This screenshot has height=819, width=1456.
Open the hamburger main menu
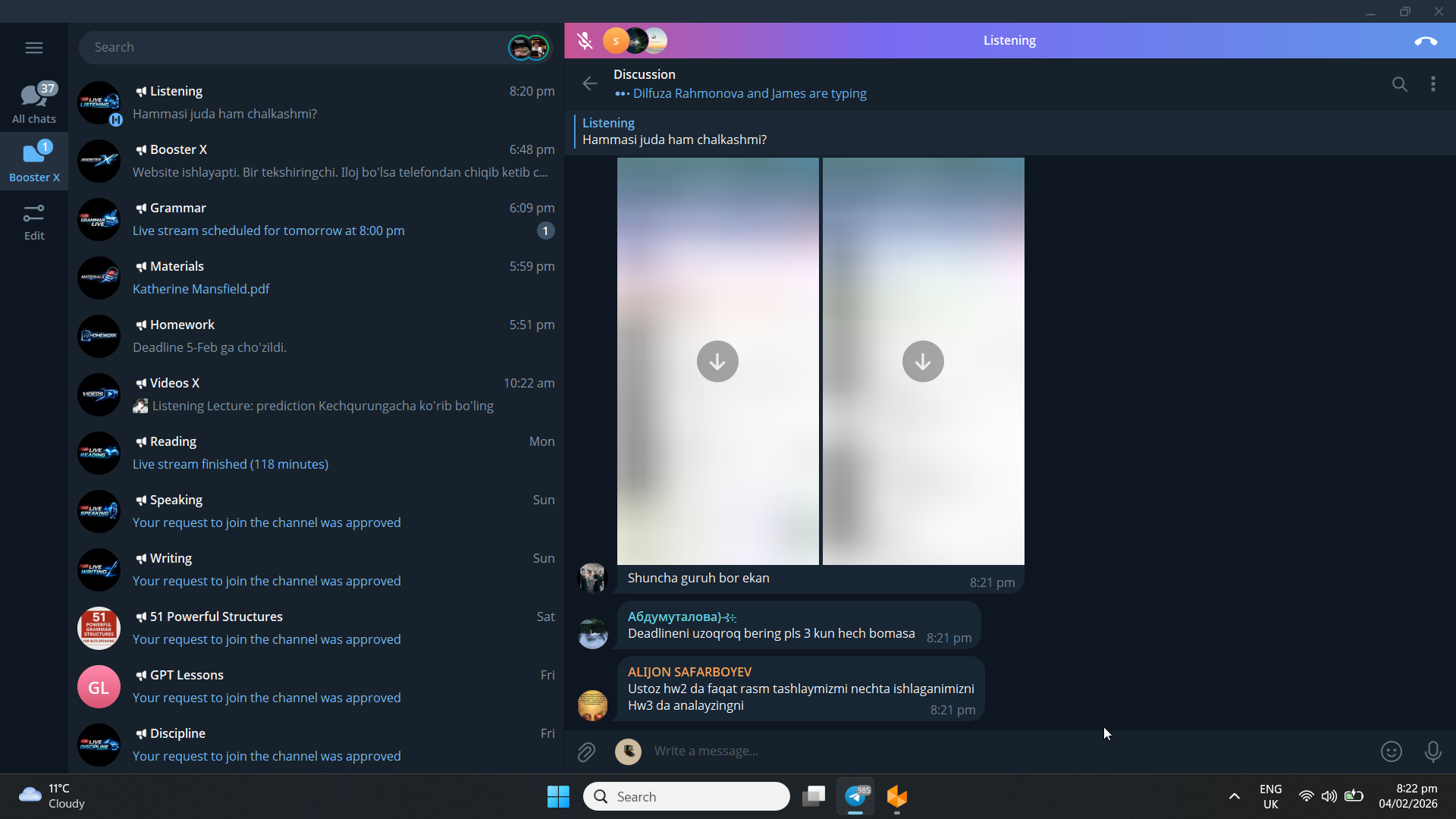point(34,48)
